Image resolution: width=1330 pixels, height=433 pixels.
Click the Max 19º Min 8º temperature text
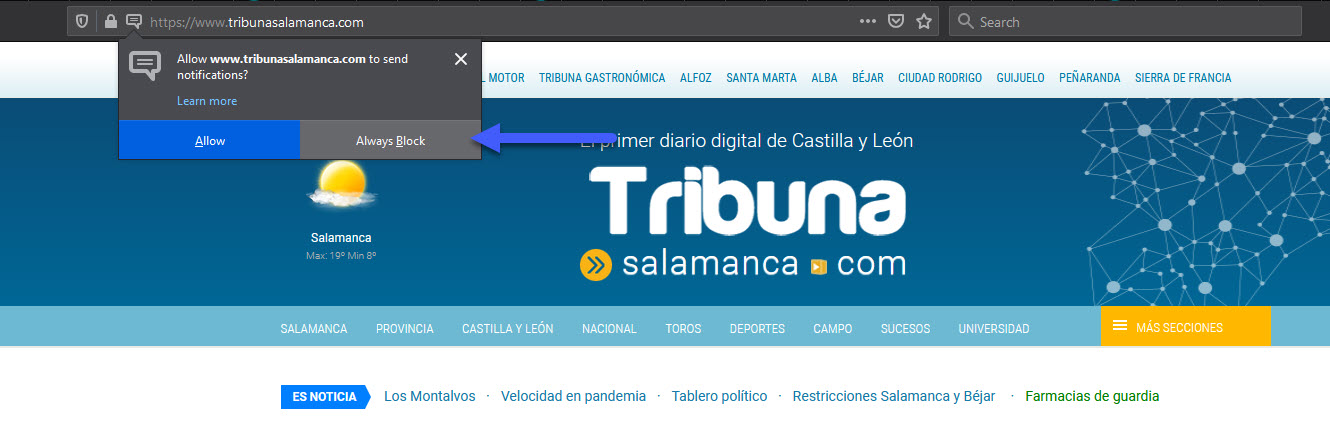pyautogui.click(x=341, y=256)
